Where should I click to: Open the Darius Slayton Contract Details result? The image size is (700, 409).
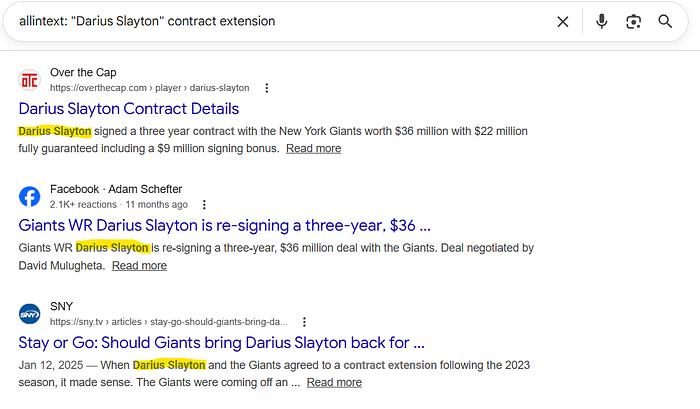tap(128, 109)
